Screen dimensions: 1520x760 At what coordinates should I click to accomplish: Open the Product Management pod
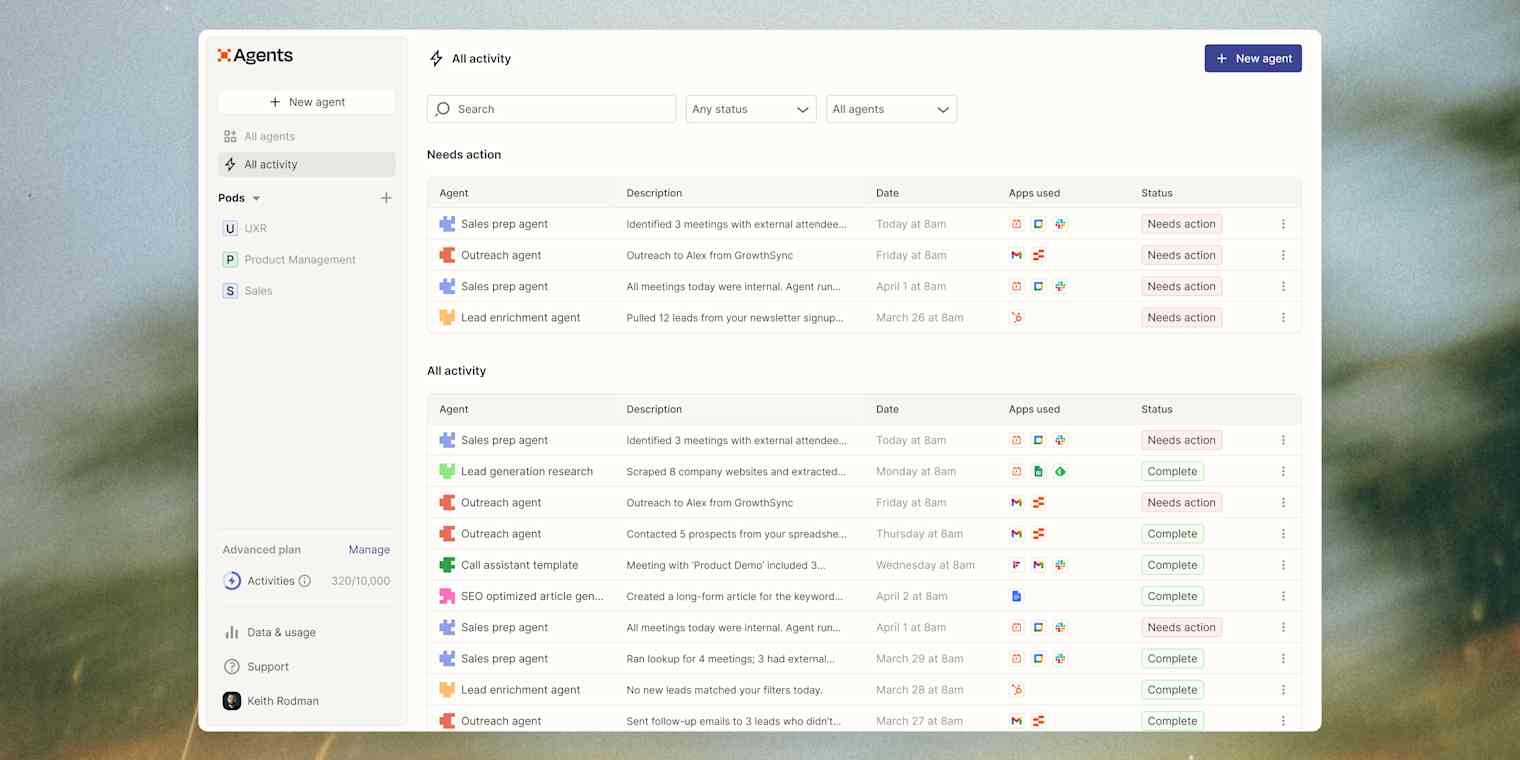(x=299, y=259)
